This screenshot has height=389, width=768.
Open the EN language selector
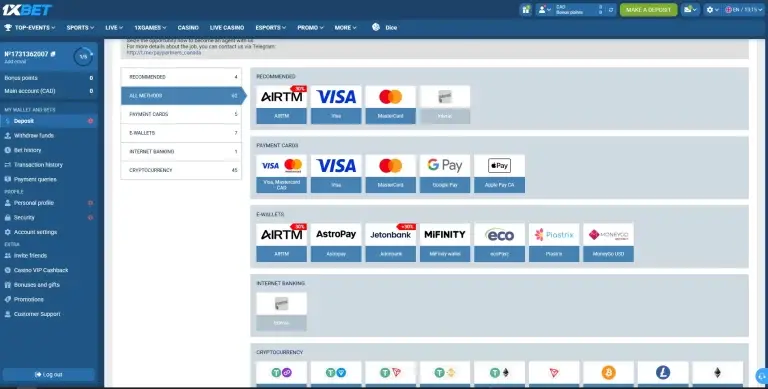(x=744, y=10)
